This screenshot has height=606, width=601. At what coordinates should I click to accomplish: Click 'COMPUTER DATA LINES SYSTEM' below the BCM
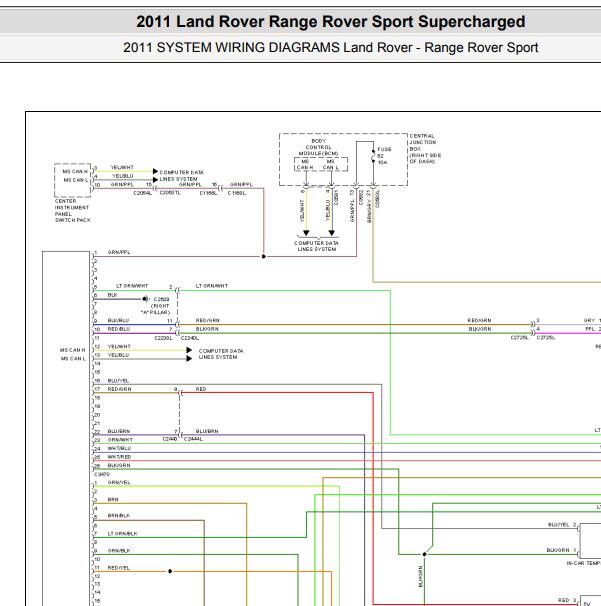pos(317,246)
